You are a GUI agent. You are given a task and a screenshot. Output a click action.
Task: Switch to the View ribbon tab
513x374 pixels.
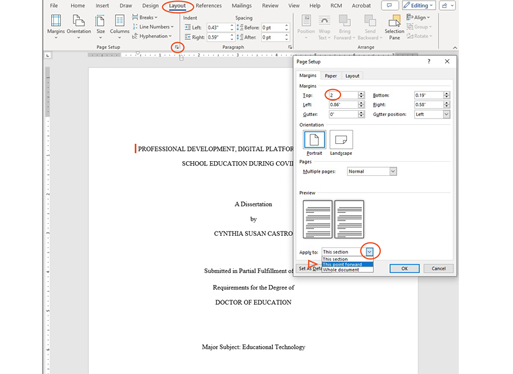coord(294,6)
